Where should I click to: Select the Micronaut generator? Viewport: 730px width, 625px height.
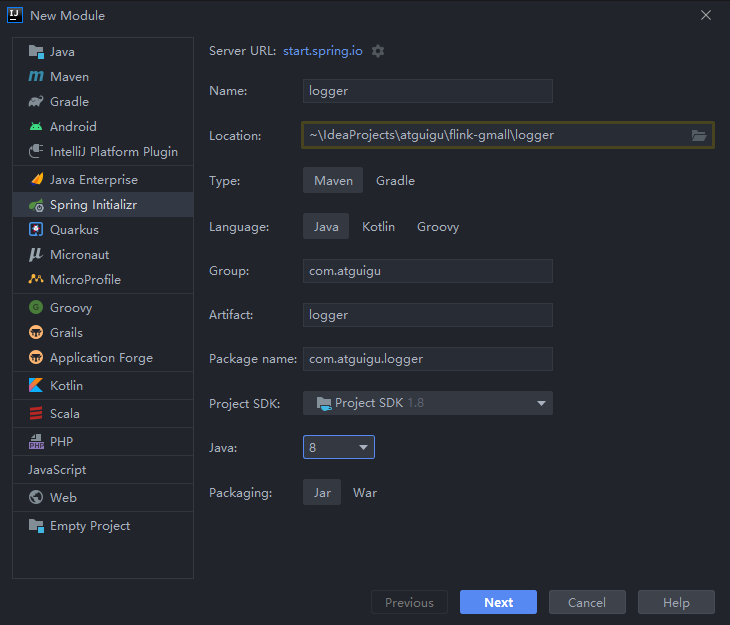point(103,254)
